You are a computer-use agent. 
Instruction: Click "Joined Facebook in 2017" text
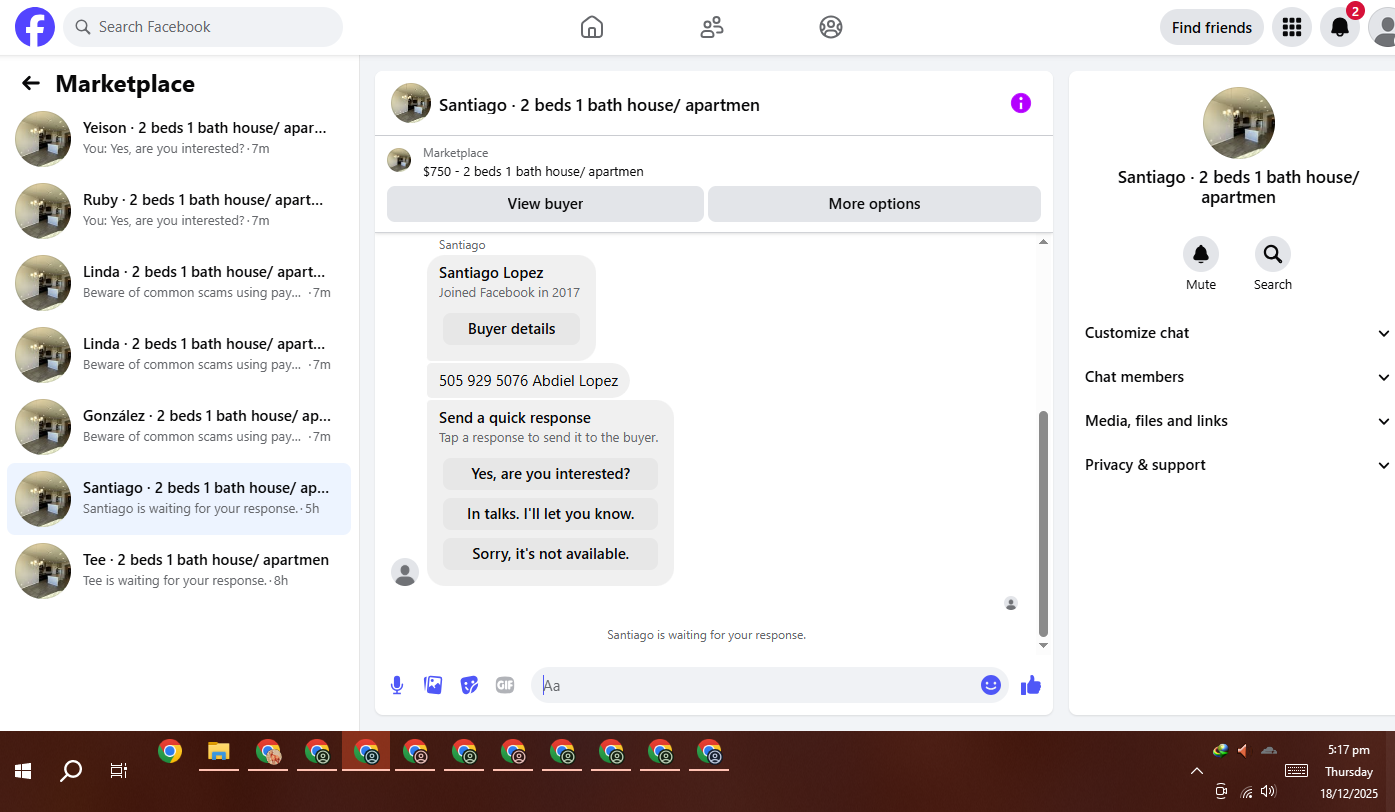coord(509,293)
